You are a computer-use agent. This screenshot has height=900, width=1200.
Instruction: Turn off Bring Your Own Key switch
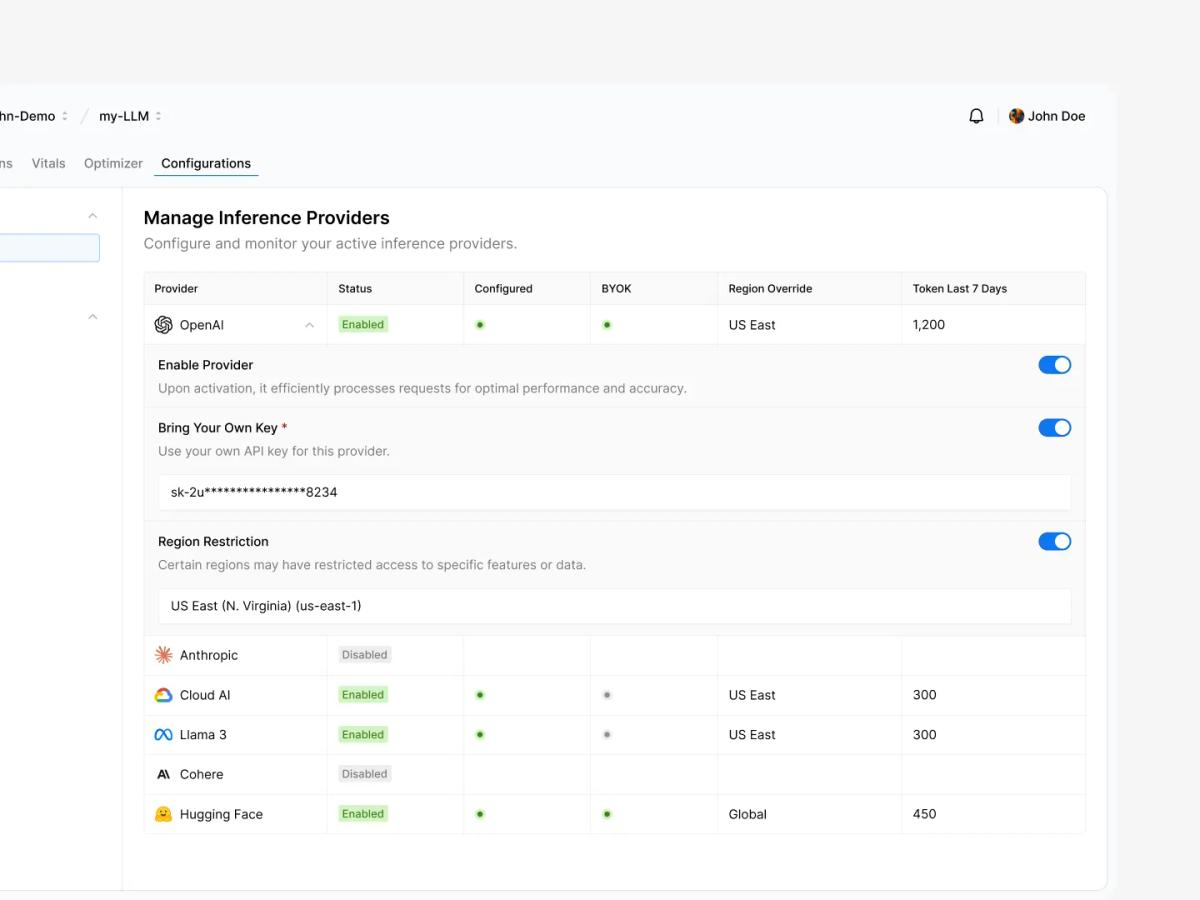coord(1054,428)
